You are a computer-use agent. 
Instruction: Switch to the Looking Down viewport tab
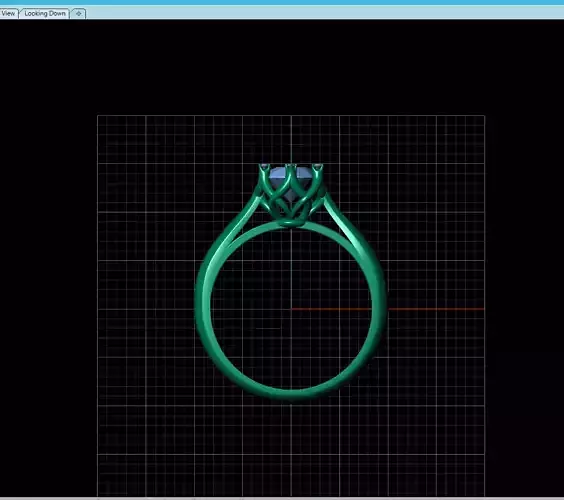pyautogui.click(x=45, y=14)
